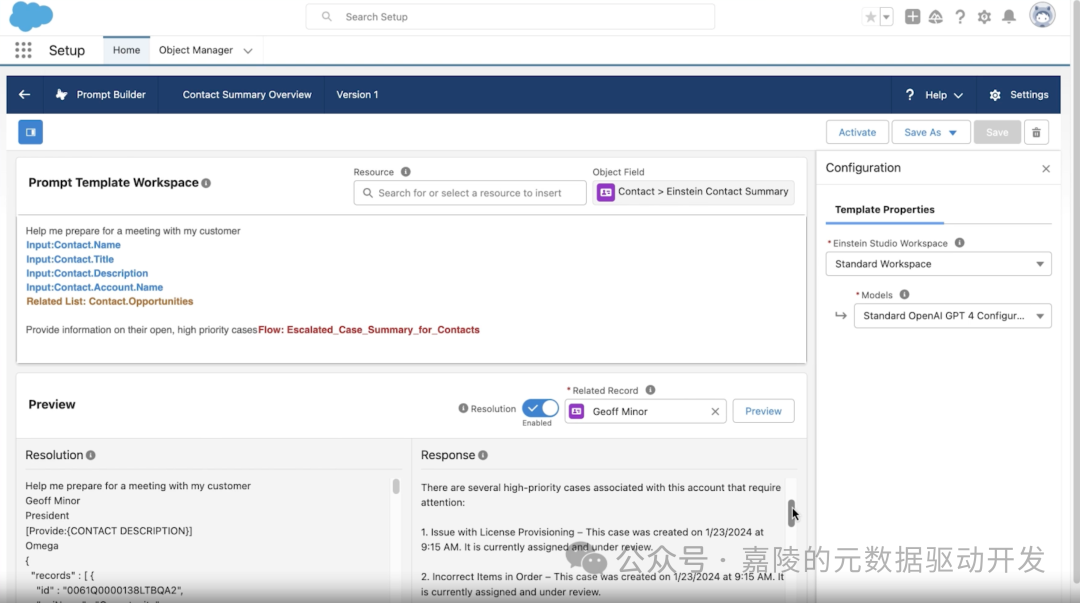Toggle the side panel button

point(30,132)
